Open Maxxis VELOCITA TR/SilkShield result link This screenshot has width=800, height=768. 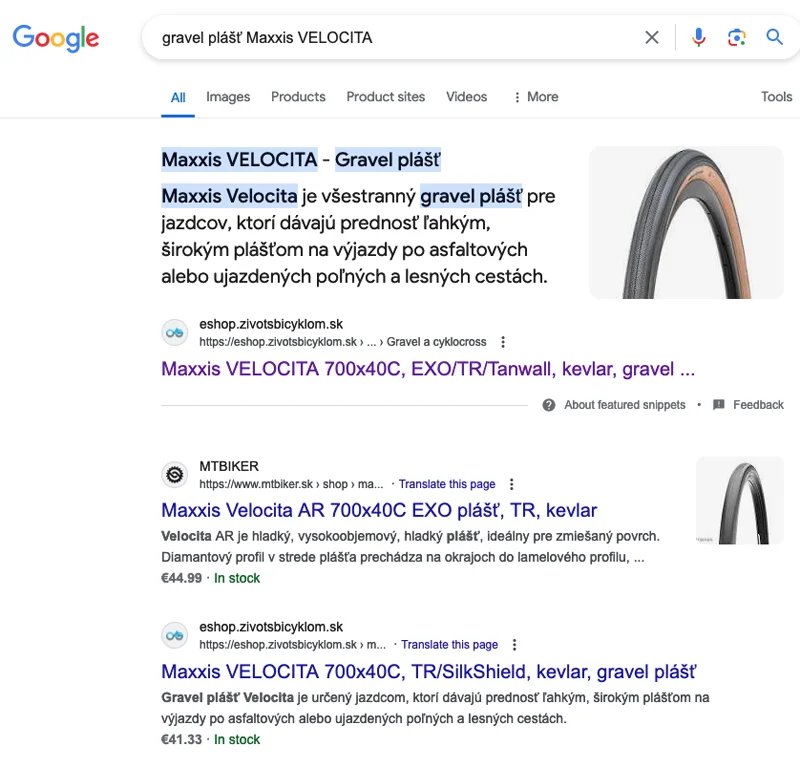tap(428, 671)
